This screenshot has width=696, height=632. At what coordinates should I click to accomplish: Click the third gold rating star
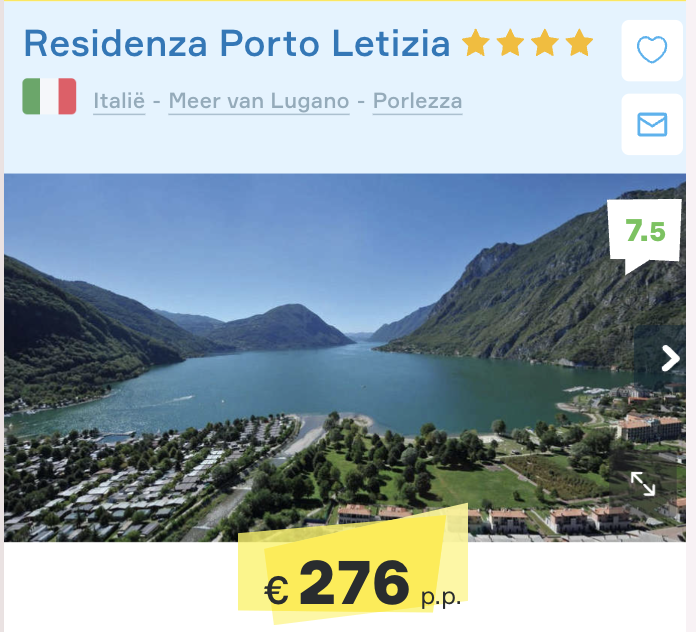(545, 43)
